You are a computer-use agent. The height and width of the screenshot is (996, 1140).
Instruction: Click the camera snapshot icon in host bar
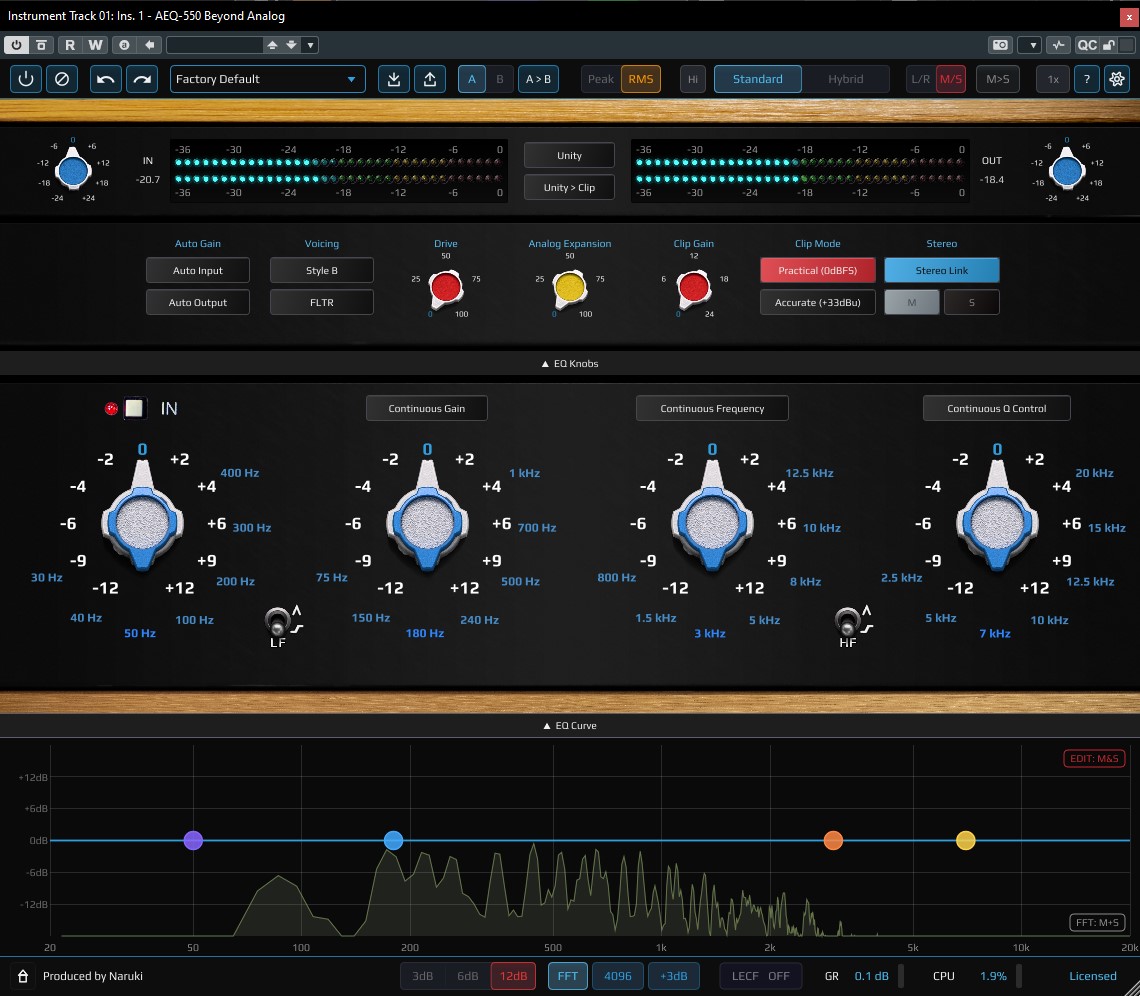tap(1000, 45)
